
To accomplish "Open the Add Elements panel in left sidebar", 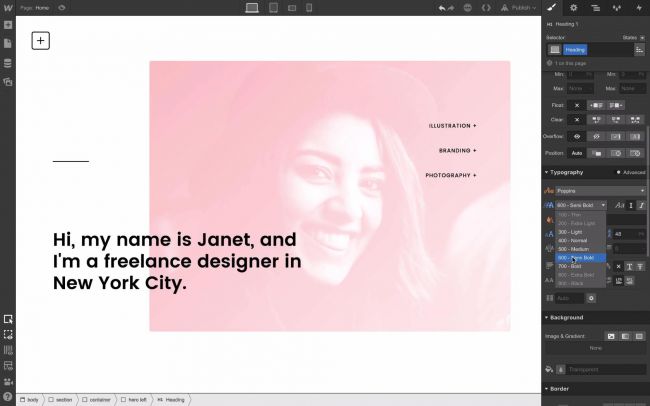I will point(8,26).
